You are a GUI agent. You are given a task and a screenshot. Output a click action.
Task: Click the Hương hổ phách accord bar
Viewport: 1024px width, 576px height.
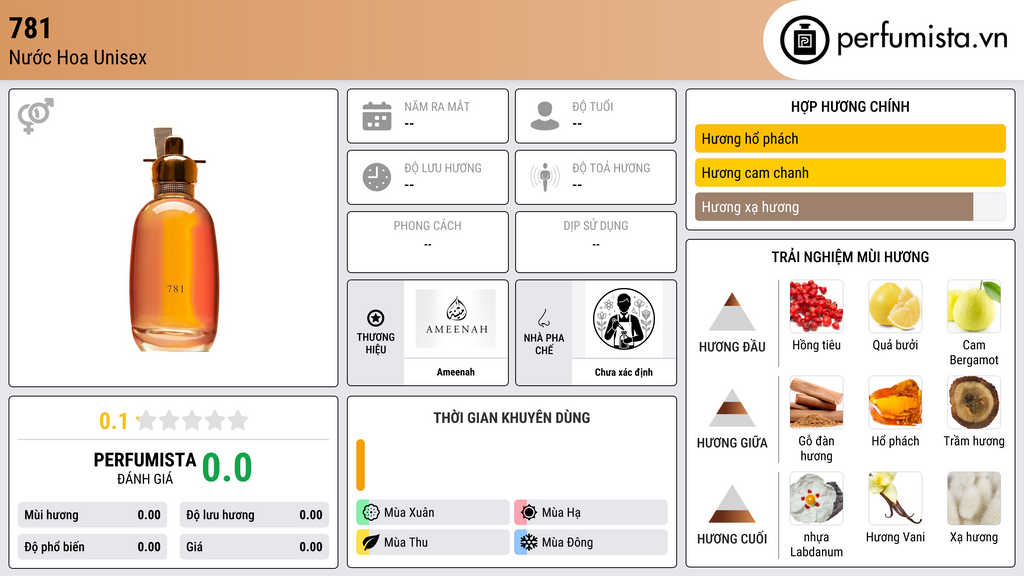pyautogui.click(x=850, y=138)
